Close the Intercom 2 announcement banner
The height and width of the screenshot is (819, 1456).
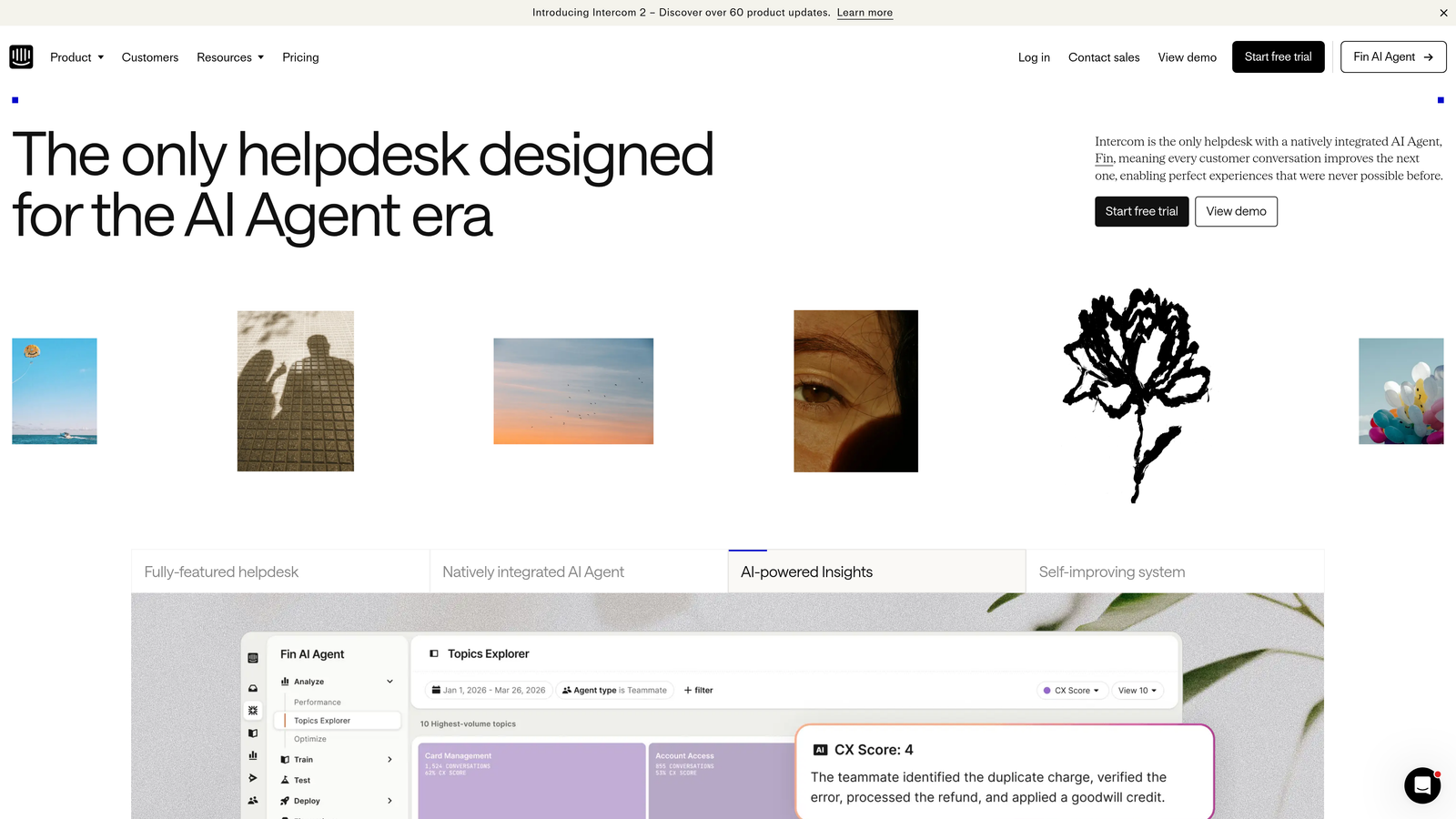click(x=1443, y=13)
